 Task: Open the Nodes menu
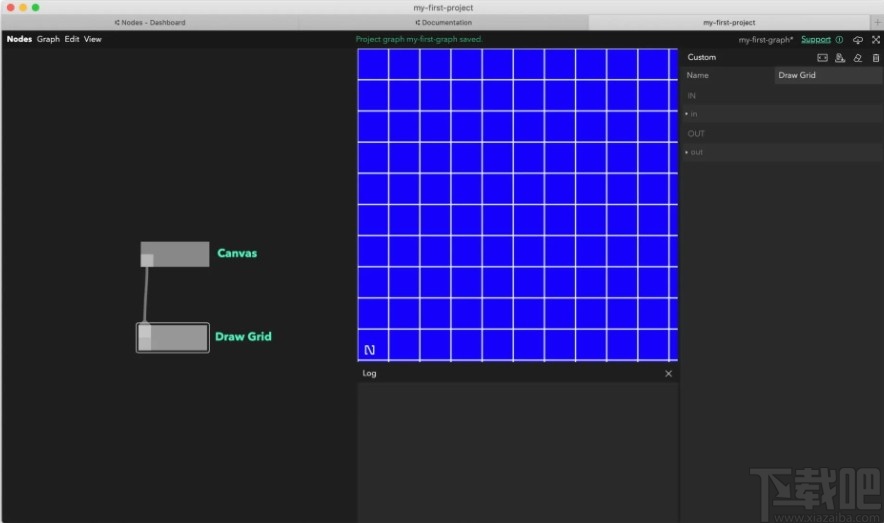[19, 39]
